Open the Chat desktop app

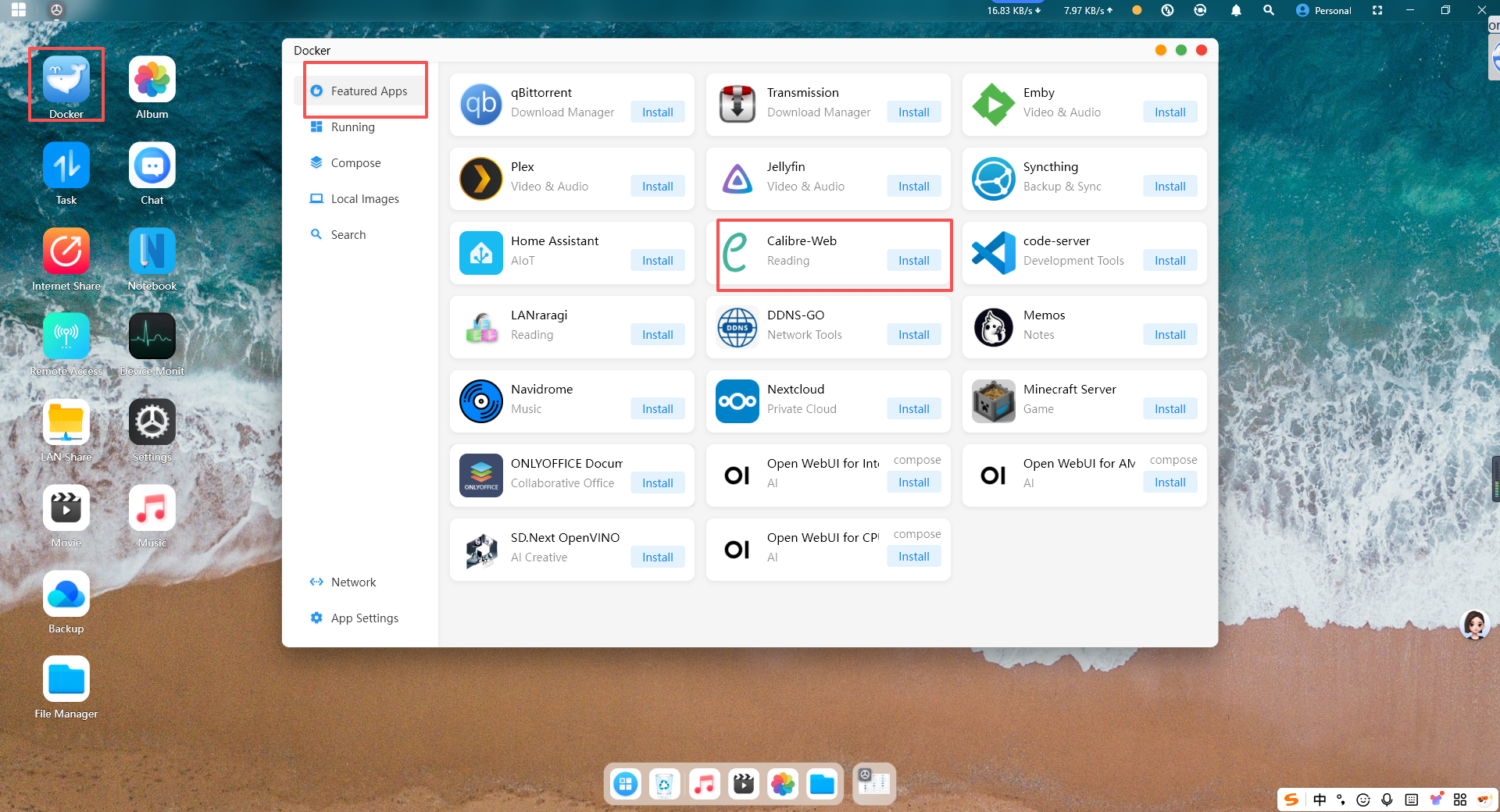(x=152, y=166)
